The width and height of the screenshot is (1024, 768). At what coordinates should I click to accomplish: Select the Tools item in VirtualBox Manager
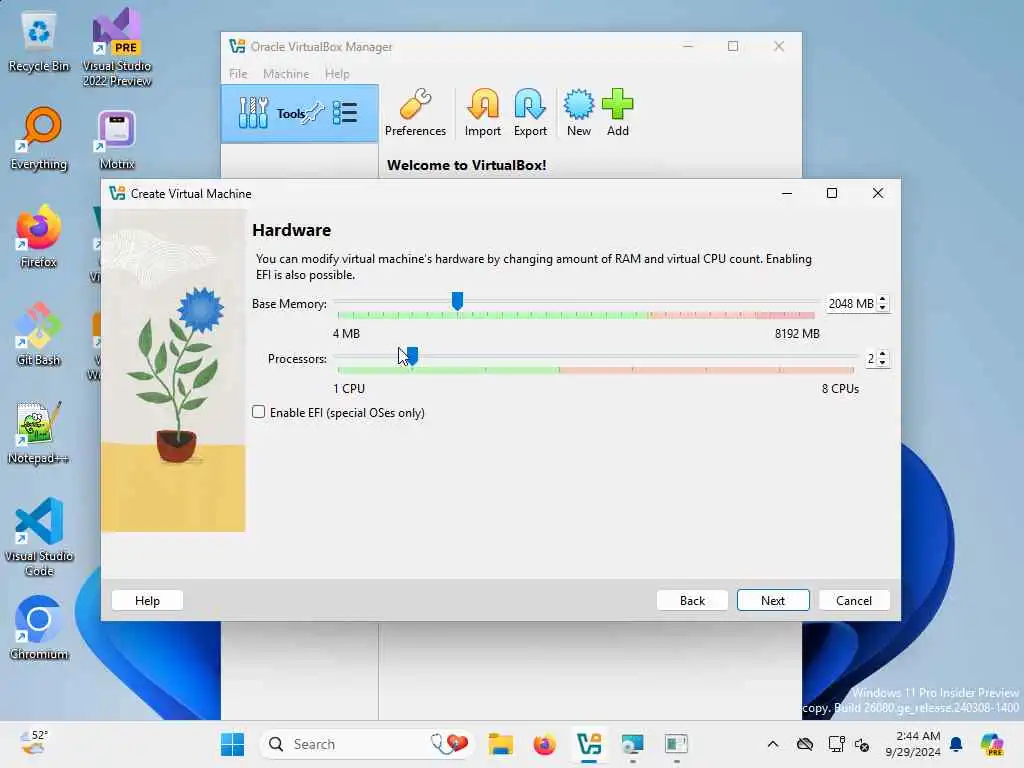point(300,114)
